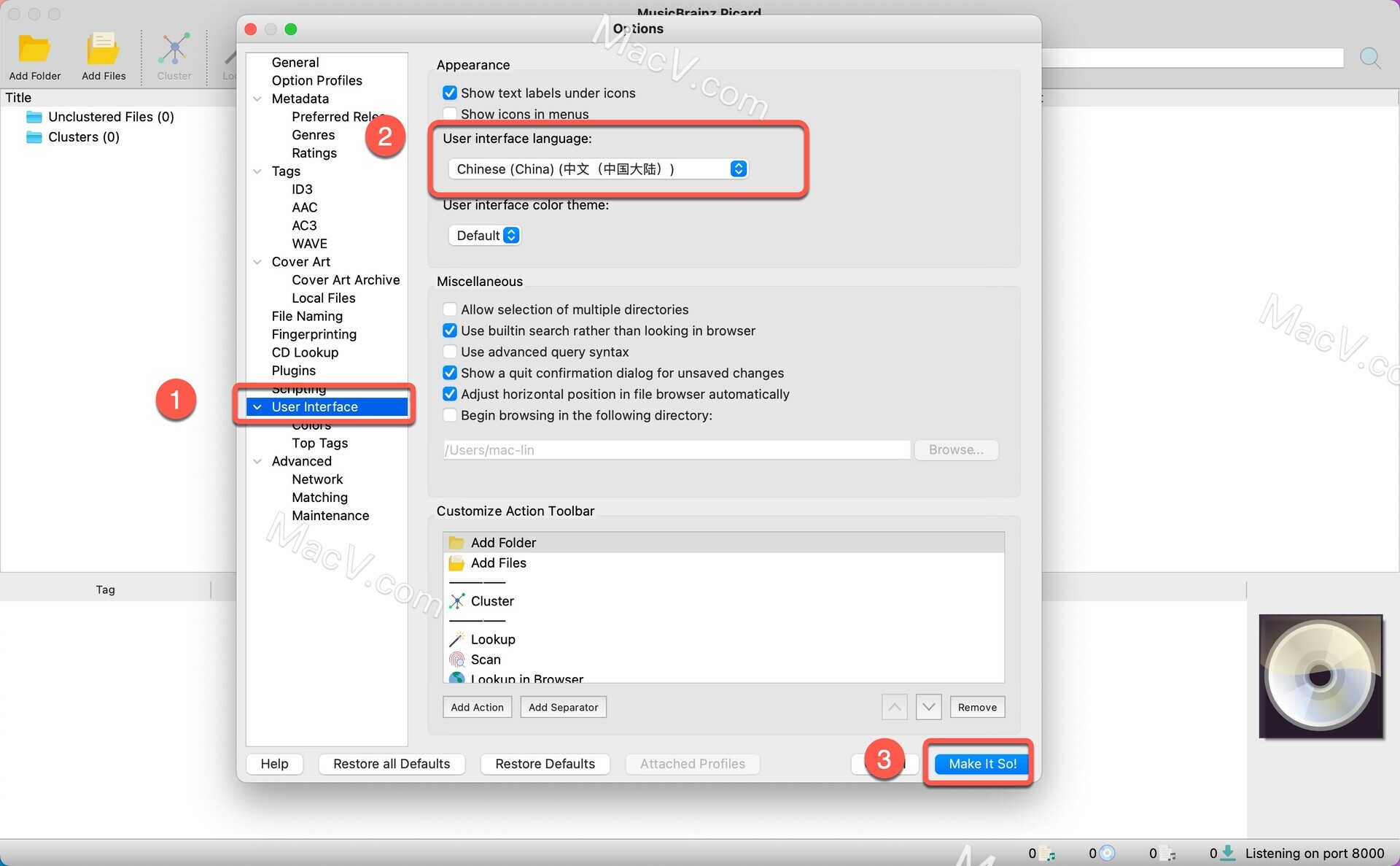Open the color theme Default dropdown

click(x=485, y=236)
